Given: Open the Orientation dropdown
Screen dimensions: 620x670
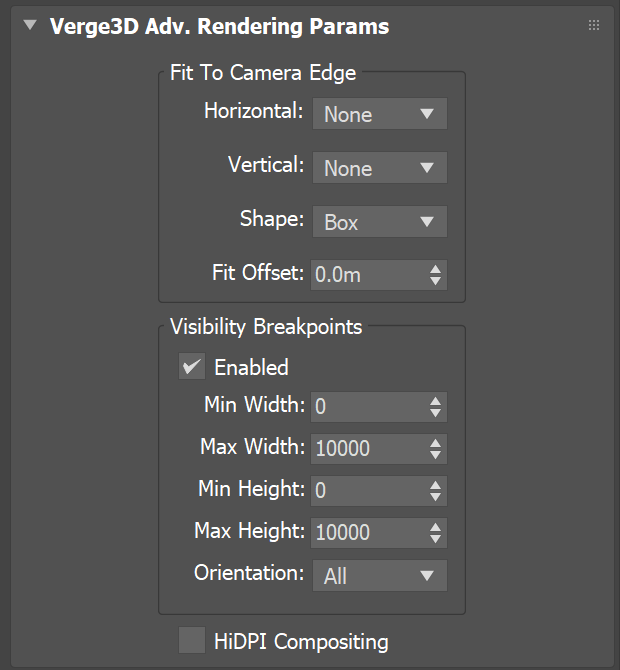Looking at the screenshot, I should click(x=380, y=576).
